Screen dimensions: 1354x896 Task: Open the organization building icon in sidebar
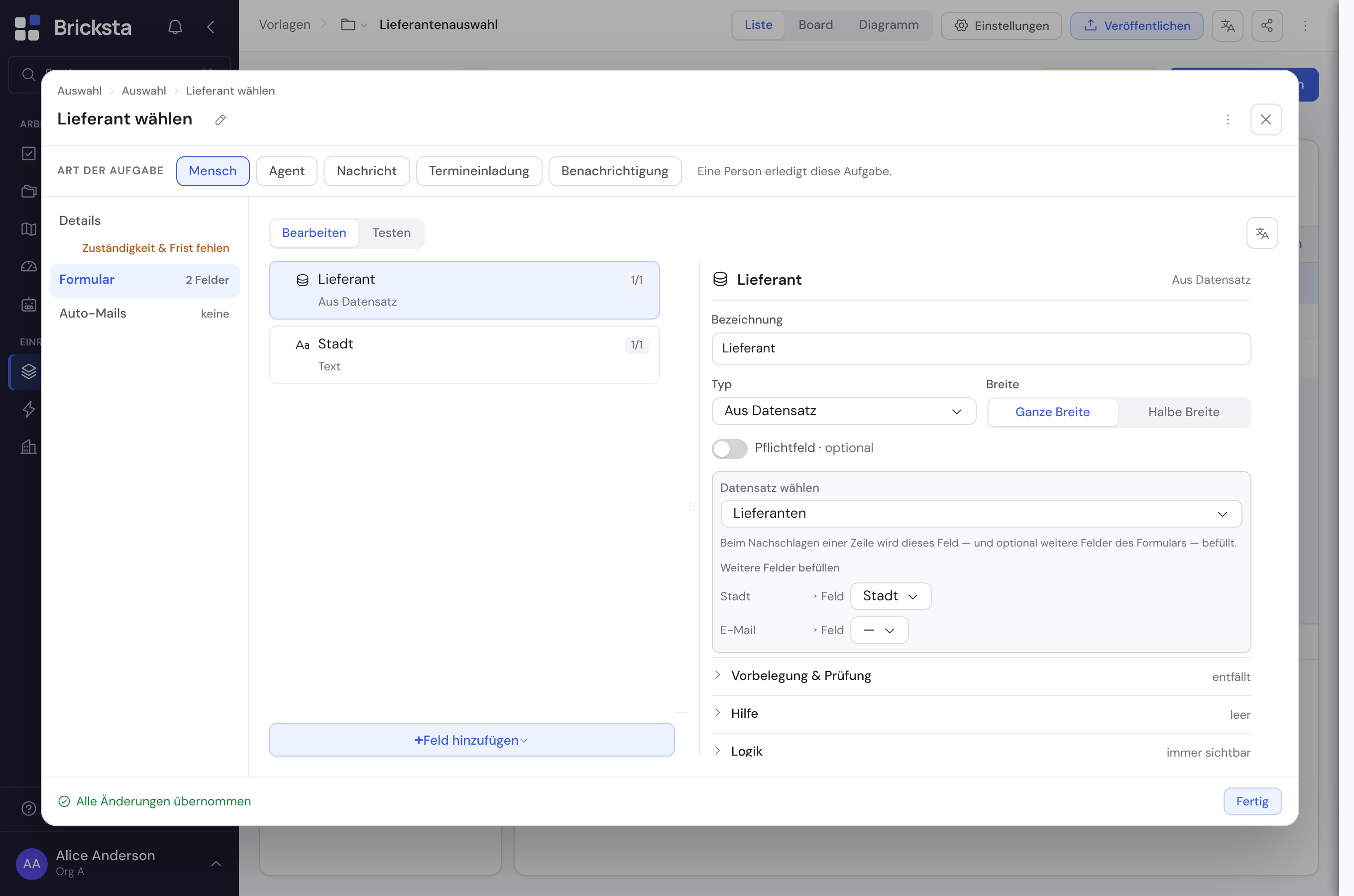pyautogui.click(x=28, y=447)
